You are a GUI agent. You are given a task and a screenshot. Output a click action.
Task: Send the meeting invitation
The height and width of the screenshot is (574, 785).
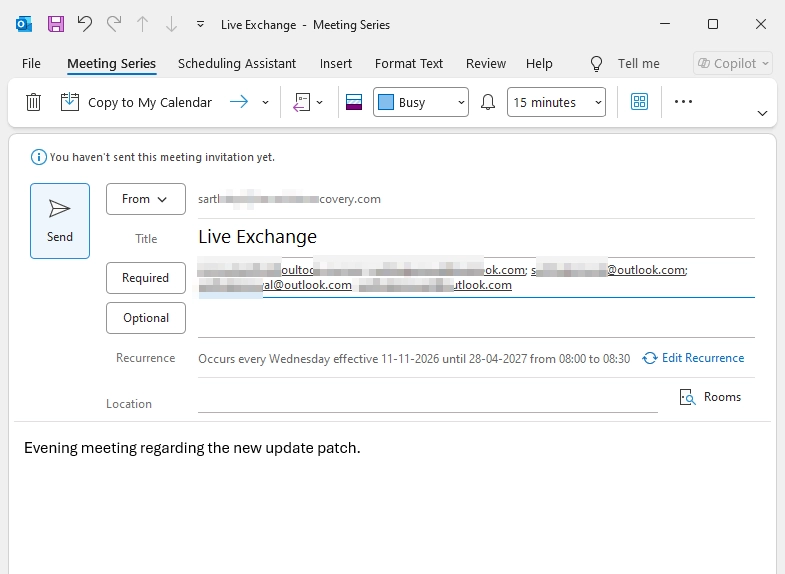tap(60, 221)
